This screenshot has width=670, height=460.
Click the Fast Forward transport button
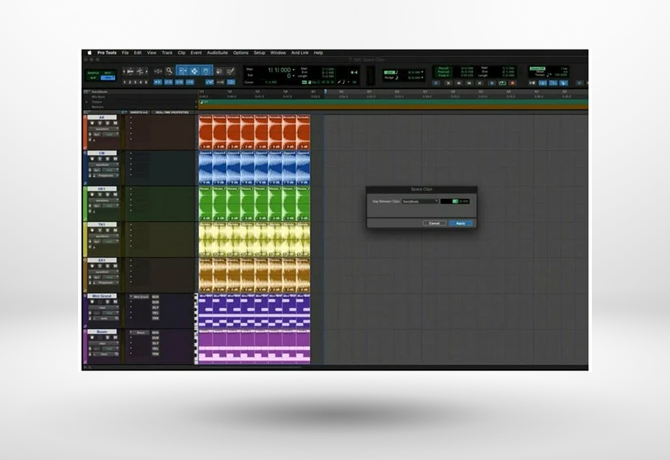(469, 83)
